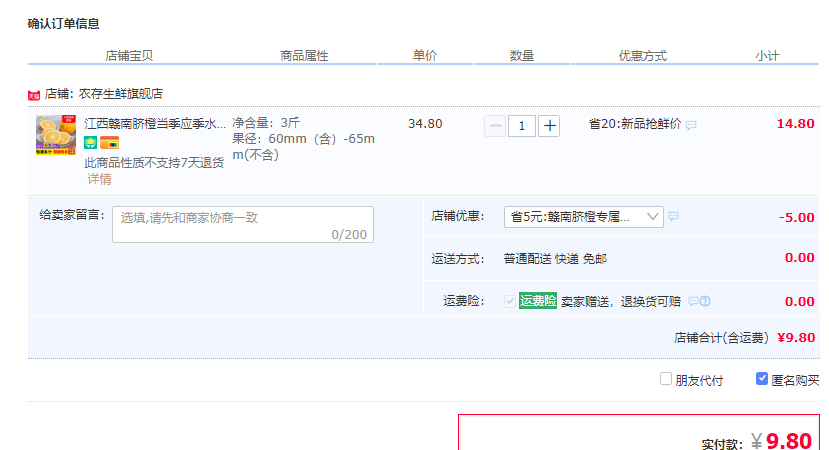Image resolution: width=829 pixels, height=450 pixels.
Task: Click the 匿名购买 label text
Action: [x=795, y=381]
